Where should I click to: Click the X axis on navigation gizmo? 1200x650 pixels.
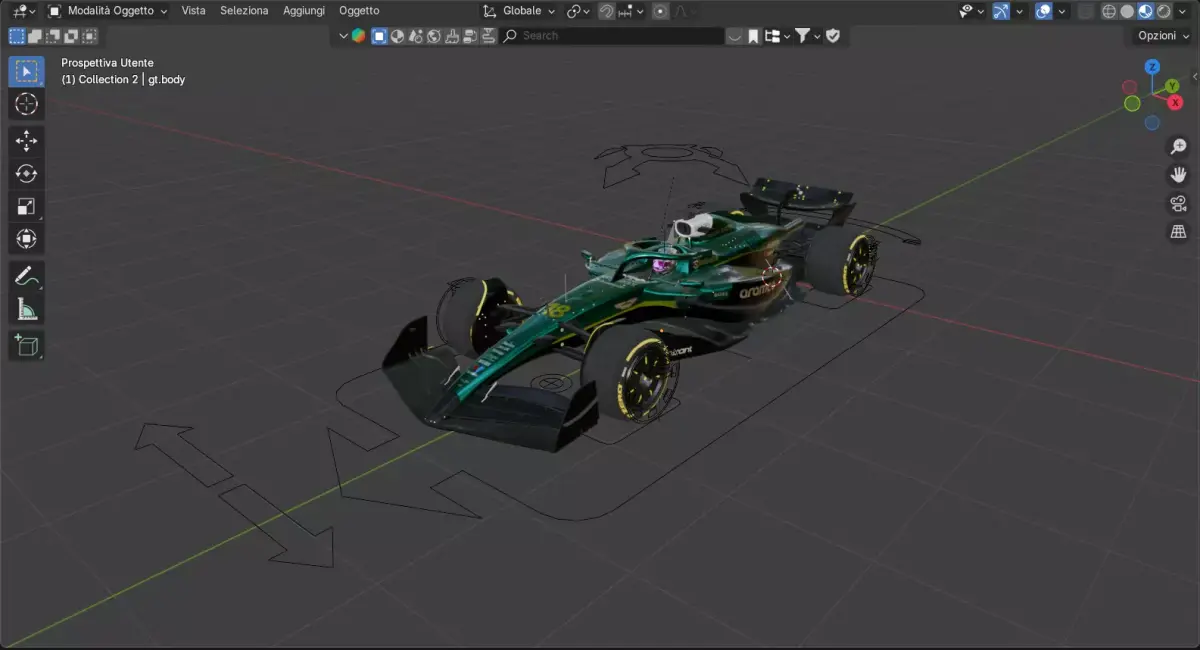1174,103
